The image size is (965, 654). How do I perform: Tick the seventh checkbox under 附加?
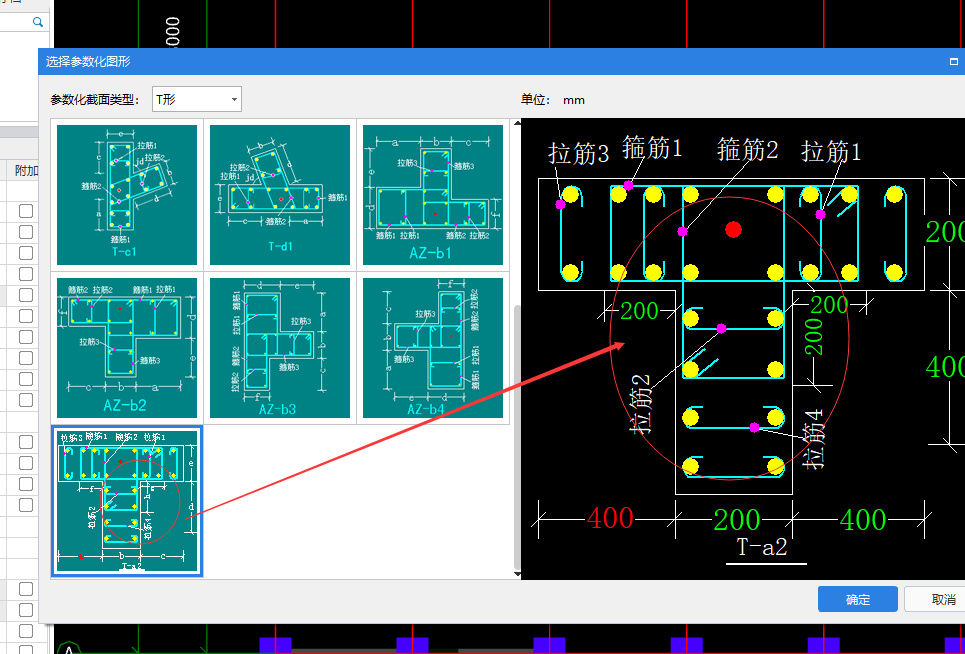pyautogui.click(x=26, y=337)
